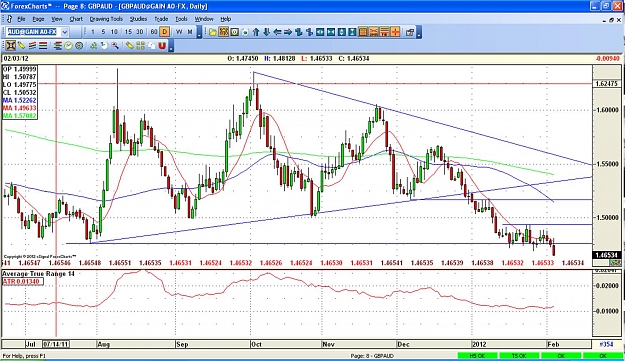Open the Chart menu
The width and height of the screenshot is (625, 361).
pyautogui.click(x=76, y=19)
